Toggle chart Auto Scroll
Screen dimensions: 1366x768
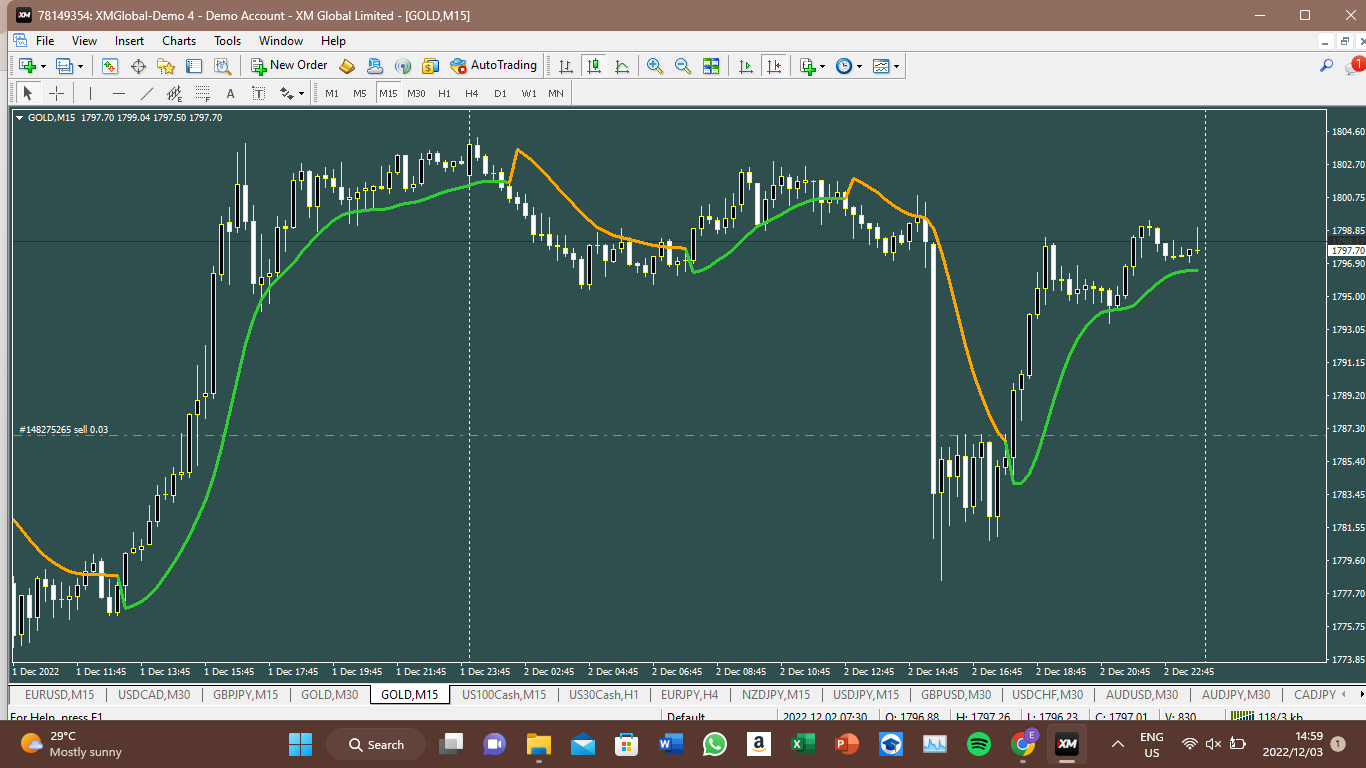point(745,66)
